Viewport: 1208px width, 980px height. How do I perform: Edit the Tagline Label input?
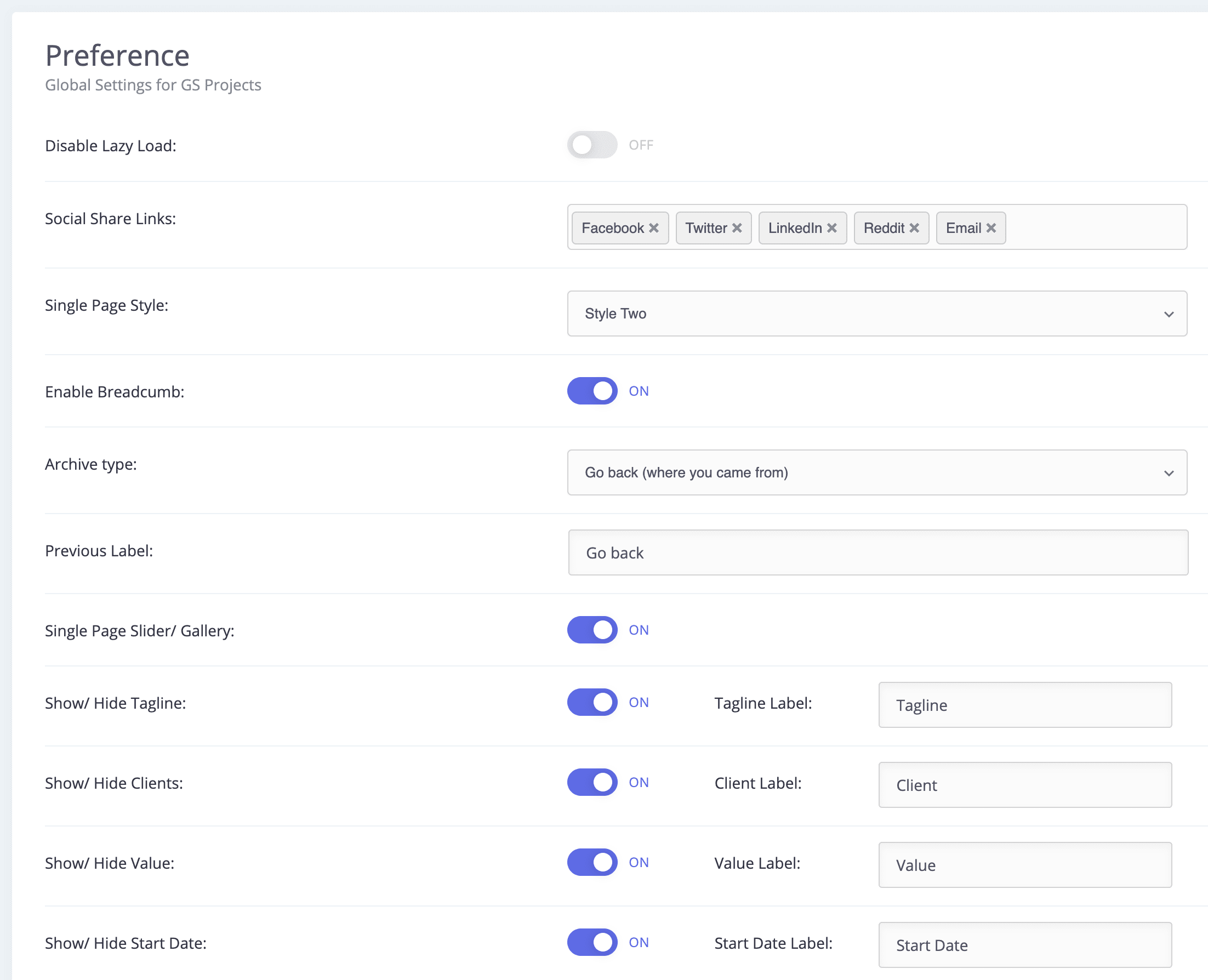tap(1024, 705)
